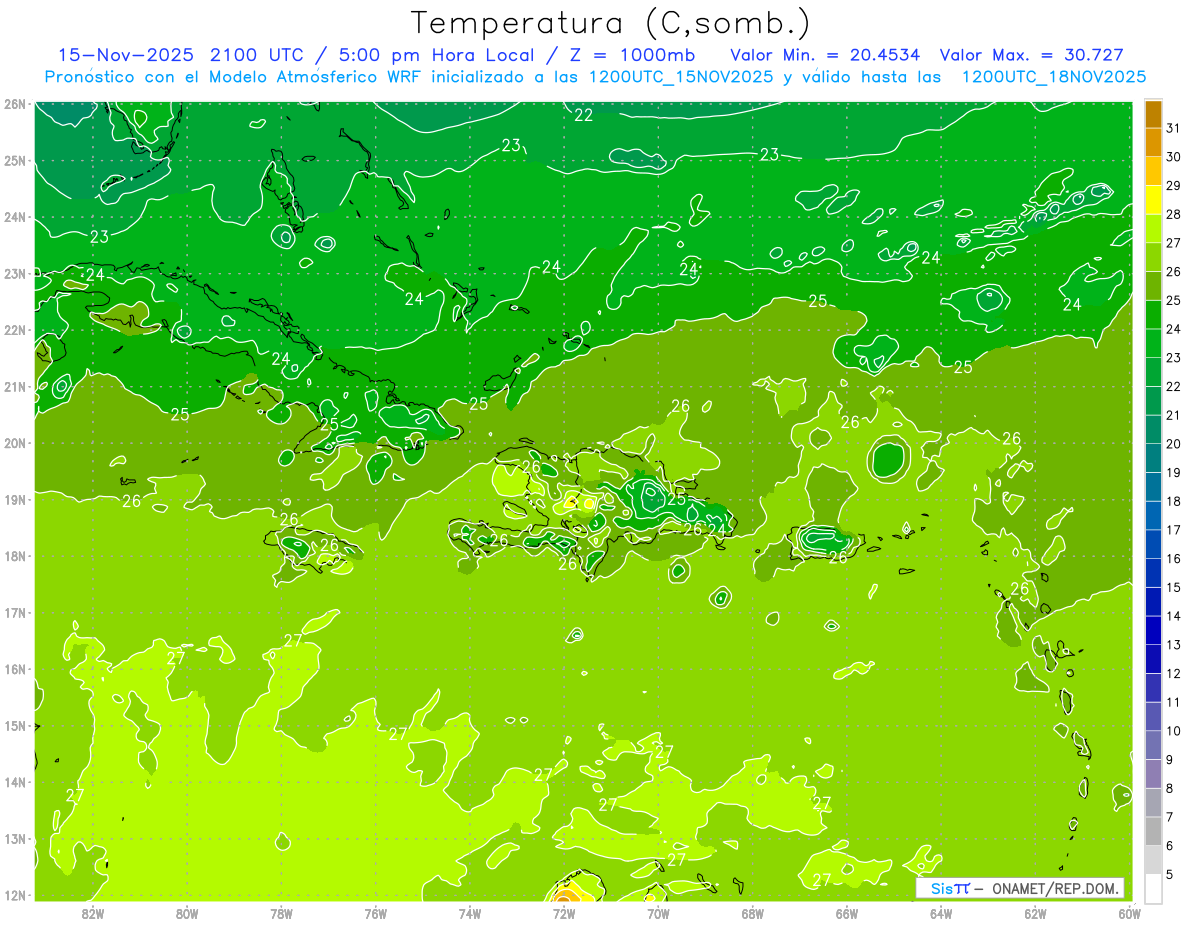Click the "22" contour label near the map top
The height and width of the screenshot is (927, 1200).
pos(583,116)
